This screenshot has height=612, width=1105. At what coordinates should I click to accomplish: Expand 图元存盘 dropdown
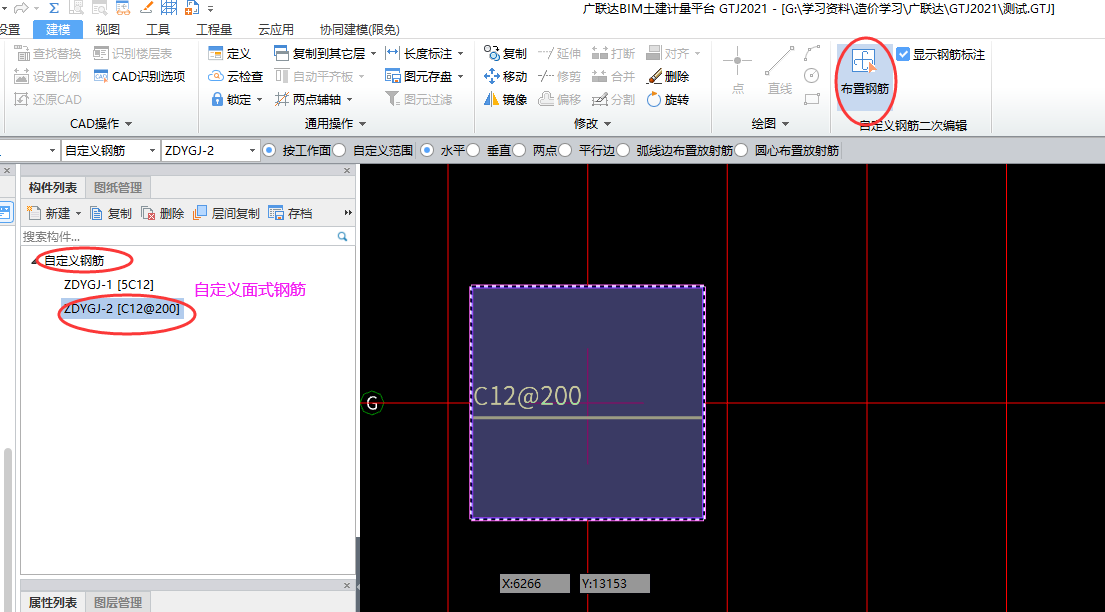(460, 76)
